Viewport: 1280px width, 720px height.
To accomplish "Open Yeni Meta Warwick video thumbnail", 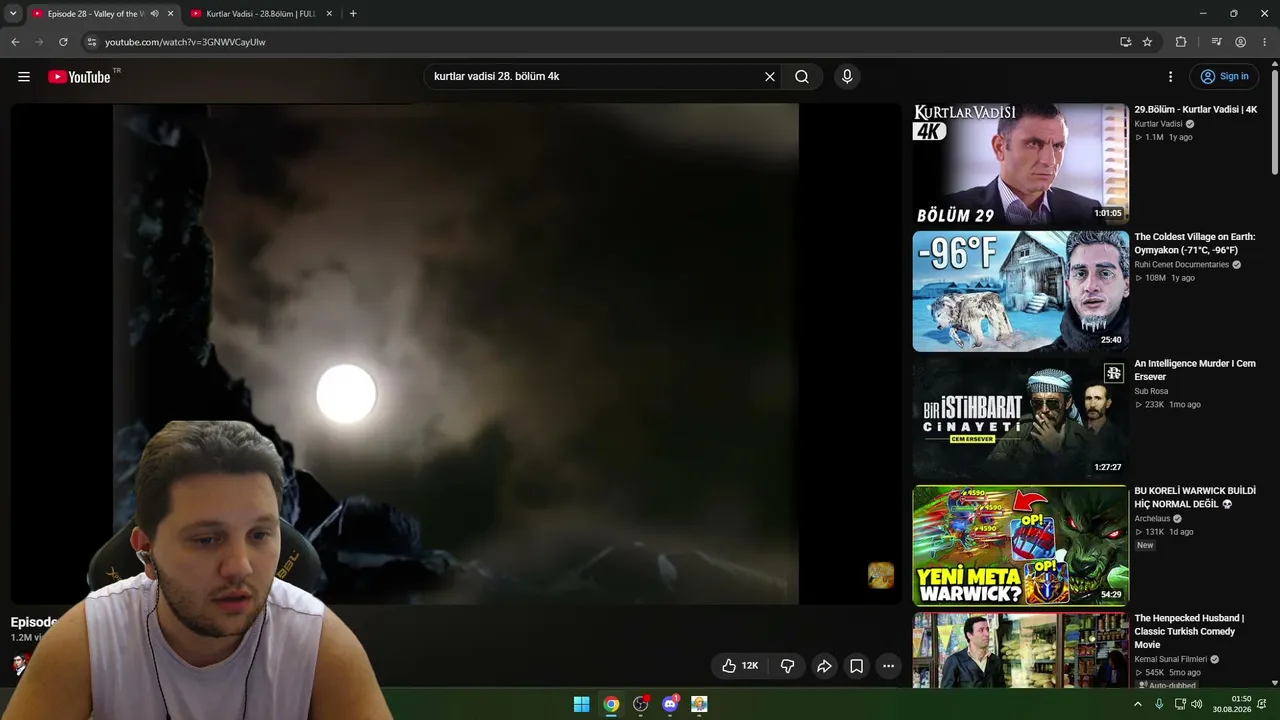I will pyautogui.click(x=1021, y=546).
